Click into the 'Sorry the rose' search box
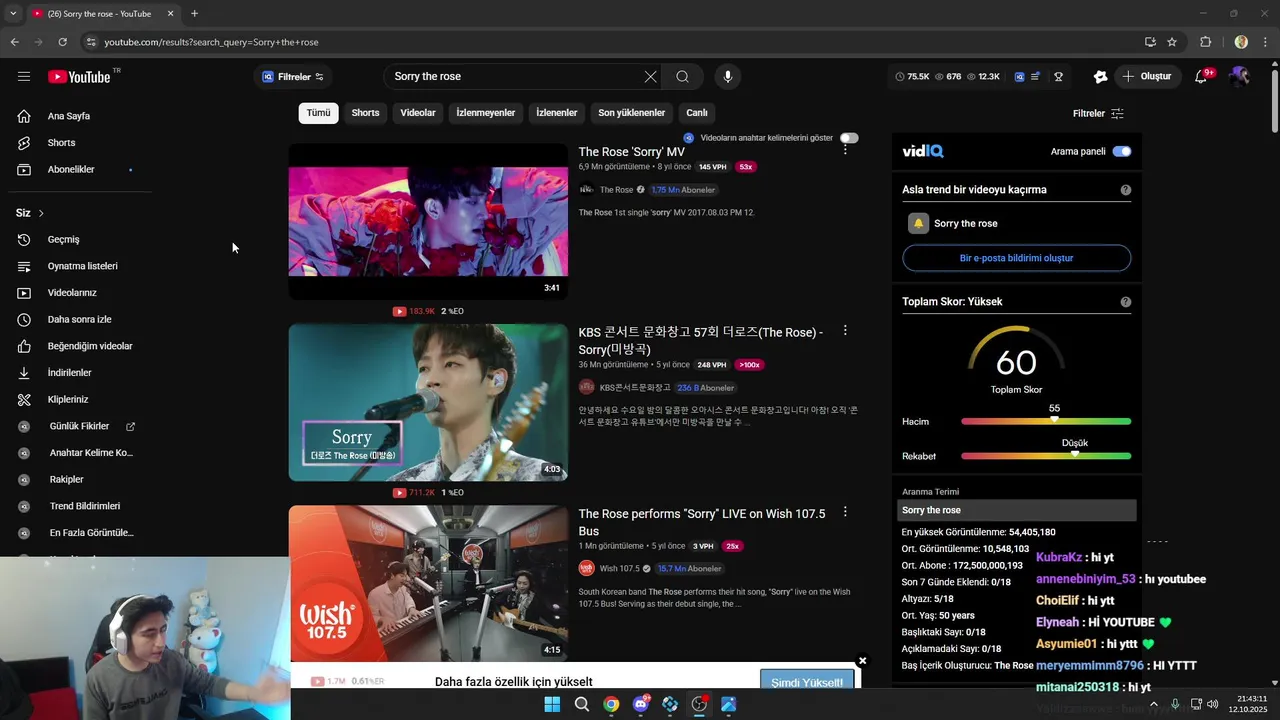Screen dimensions: 1280x720 (x=514, y=76)
